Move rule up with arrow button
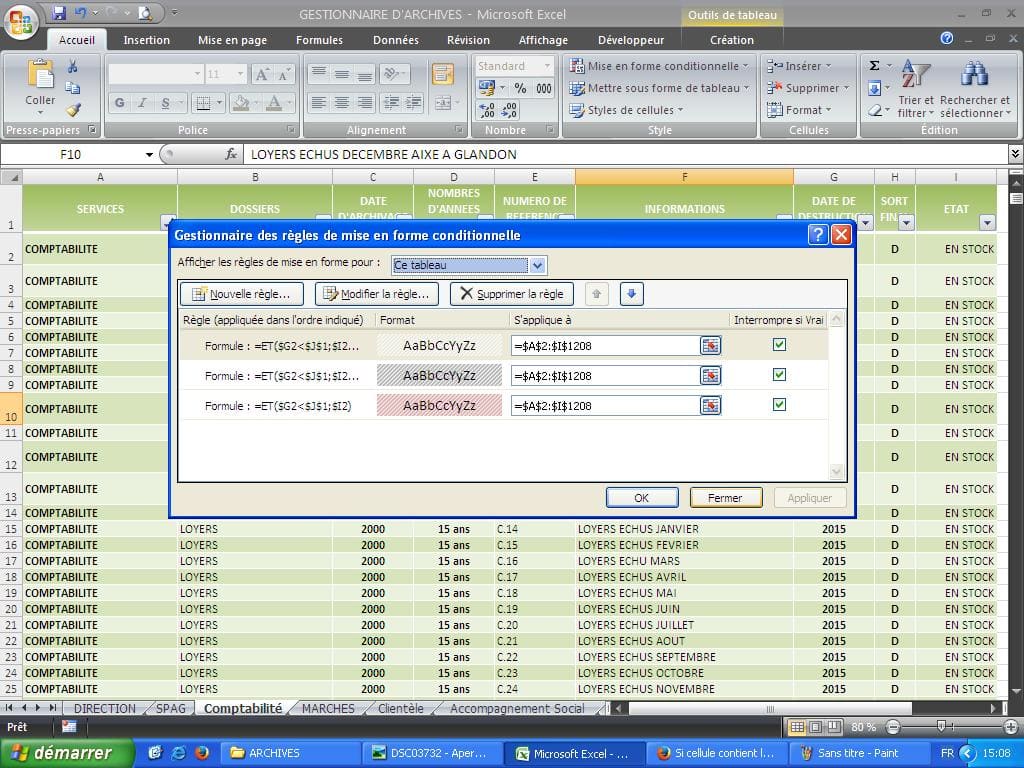Screen dimensions: 1024x768 pyautogui.click(x=598, y=294)
